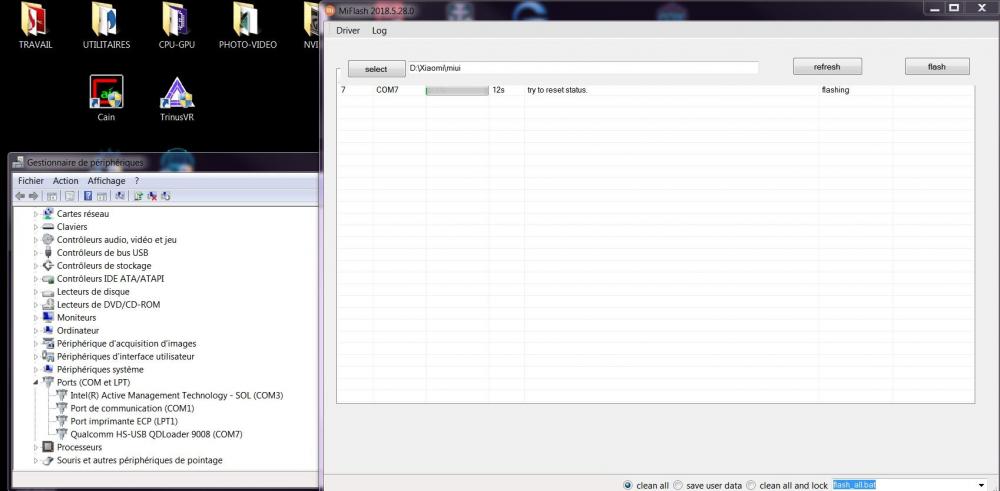
Task: Click the COM7 flashing progress bar
Action: click(x=456, y=90)
